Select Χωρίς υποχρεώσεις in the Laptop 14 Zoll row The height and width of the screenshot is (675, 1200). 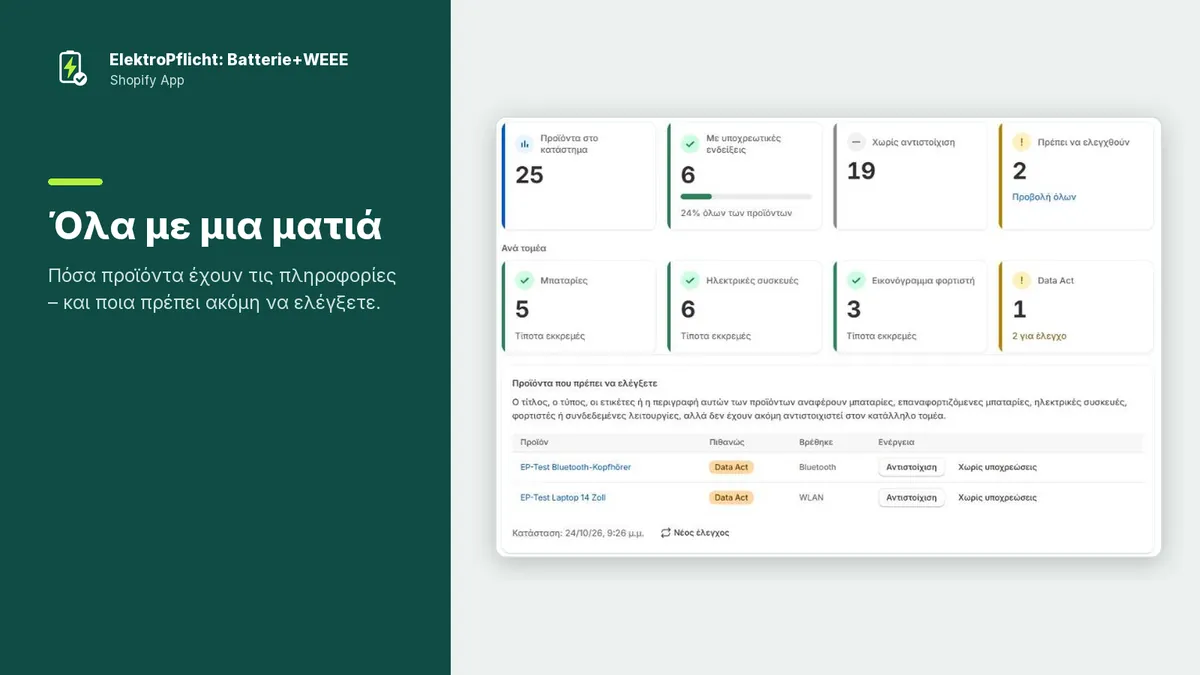[998, 498]
